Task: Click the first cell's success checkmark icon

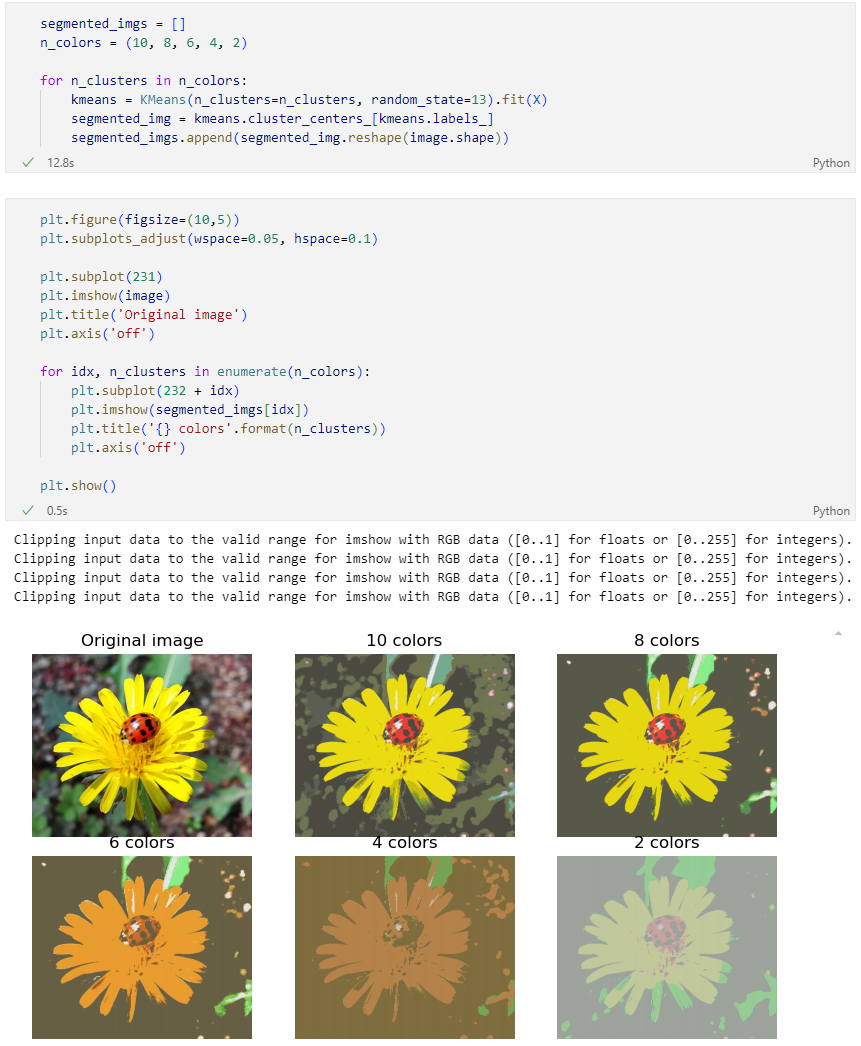Action: tap(28, 162)
